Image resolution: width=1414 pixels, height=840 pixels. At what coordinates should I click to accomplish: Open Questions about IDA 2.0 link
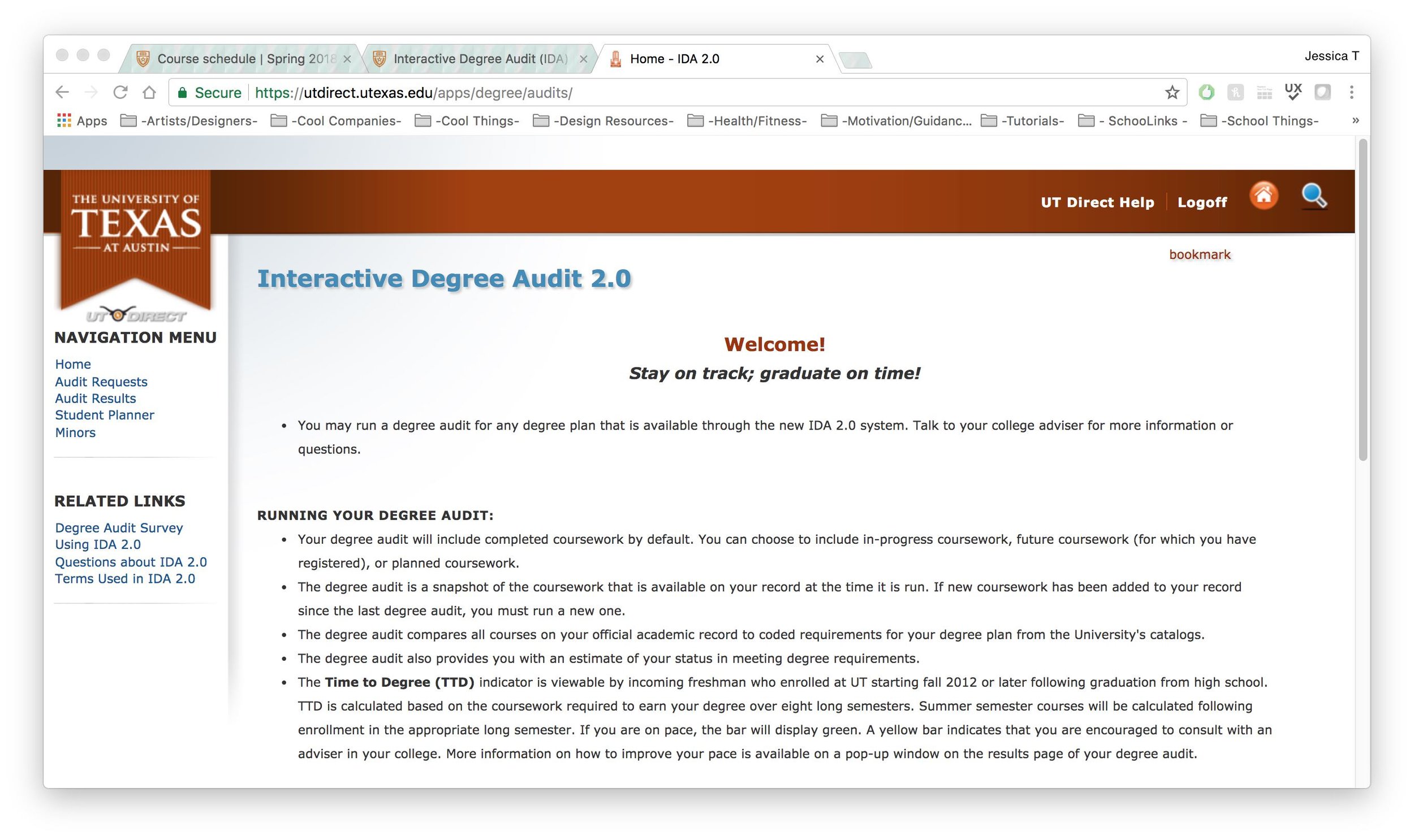pos(131,561)
